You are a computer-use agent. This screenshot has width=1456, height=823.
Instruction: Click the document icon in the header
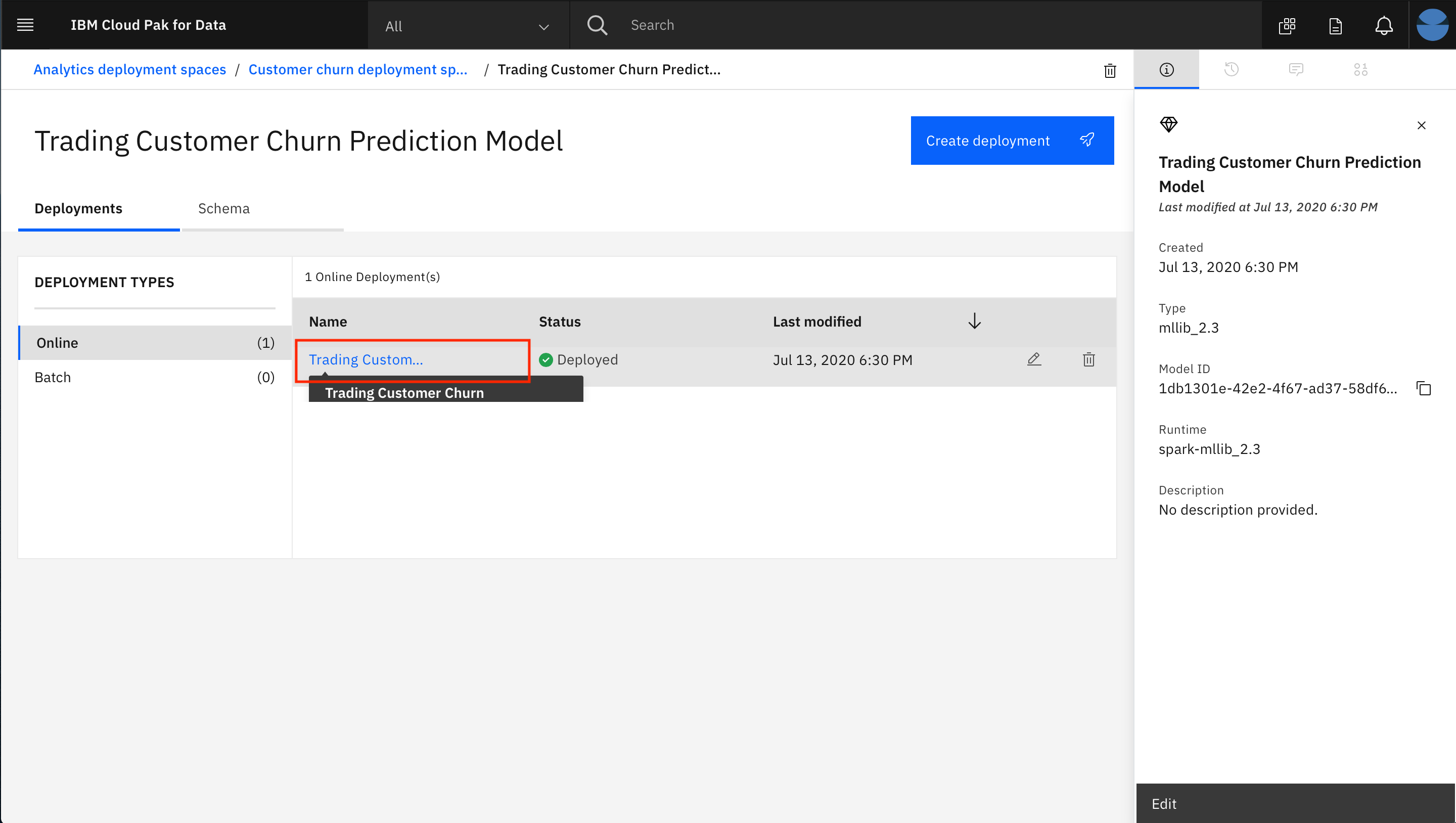[x=1335, y=26]
